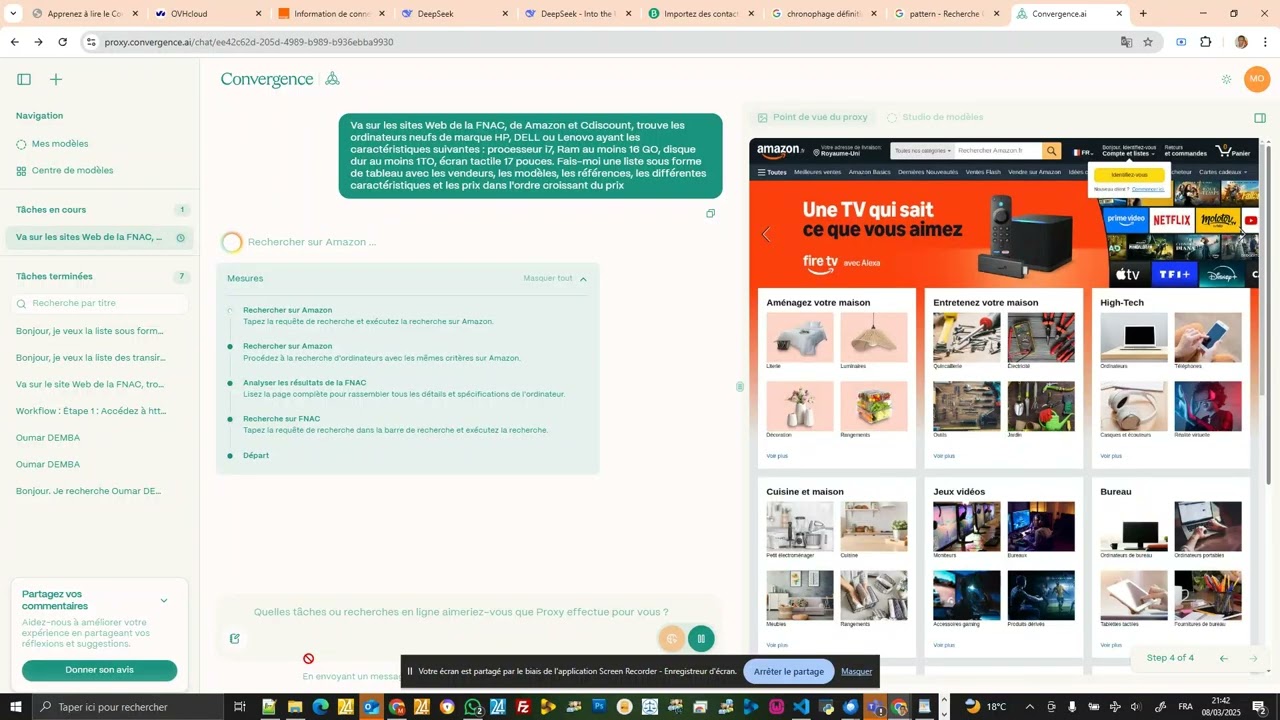
Task: Open a new browser tab
Action: pyautogui.click(x=1143, y=14)
